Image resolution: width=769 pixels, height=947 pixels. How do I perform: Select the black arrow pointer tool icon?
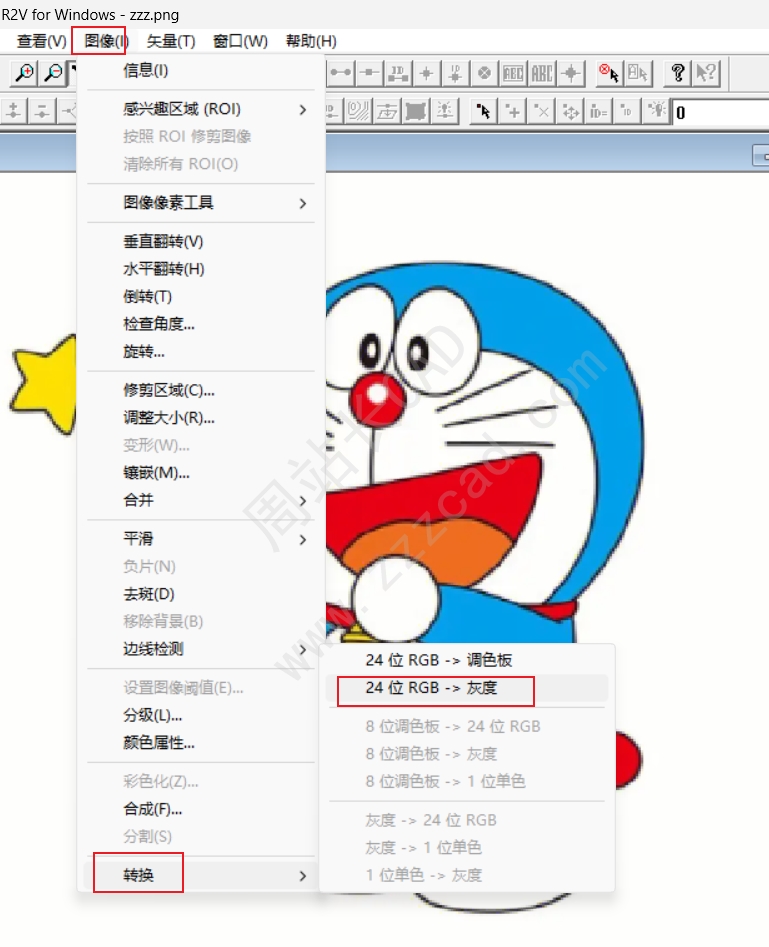484,111
